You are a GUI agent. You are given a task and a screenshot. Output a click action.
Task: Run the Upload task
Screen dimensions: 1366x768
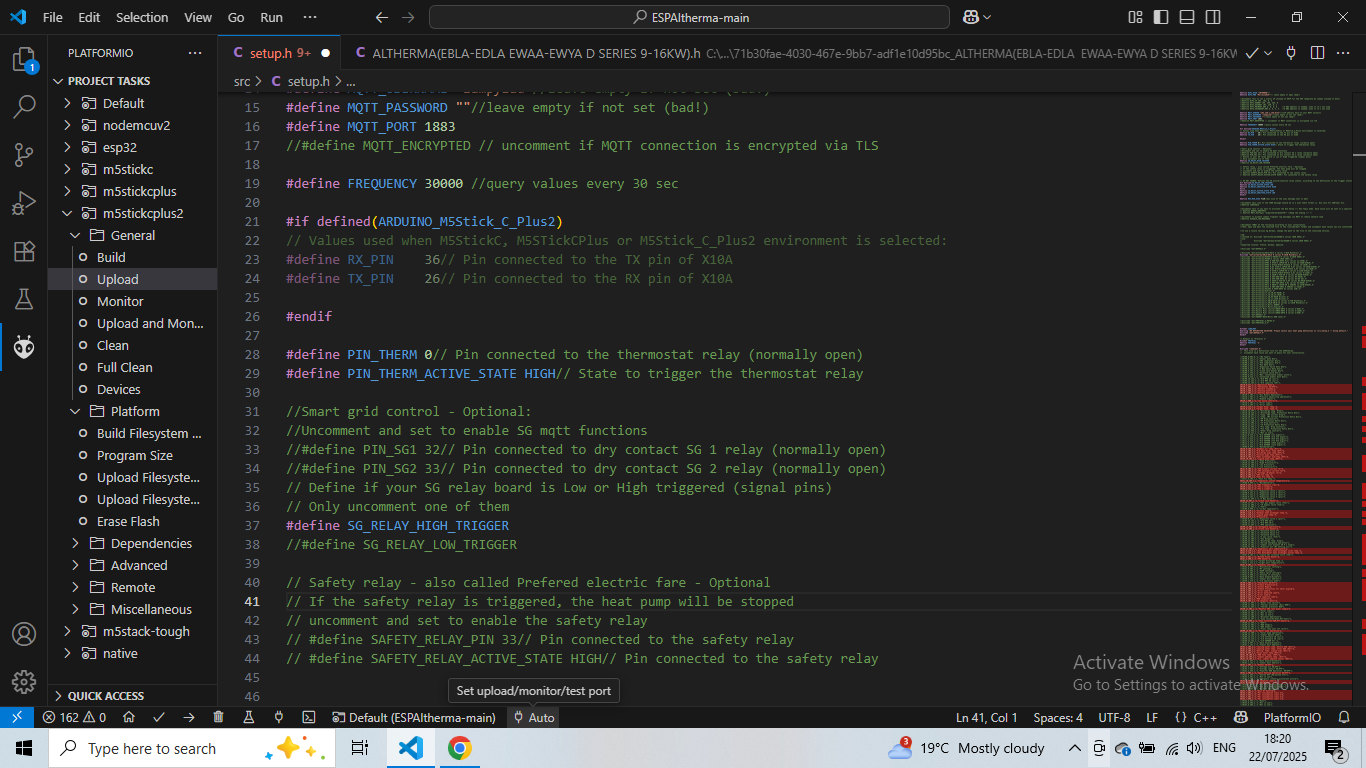[x=118, y=279]
